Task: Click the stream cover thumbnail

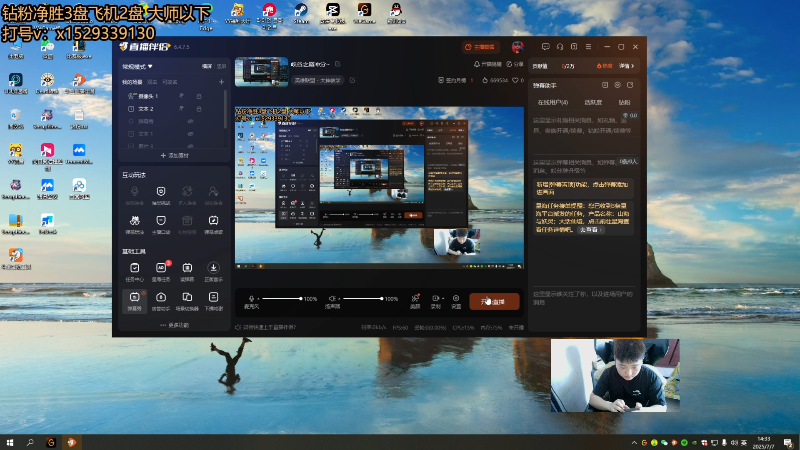Action: [261, 71]
